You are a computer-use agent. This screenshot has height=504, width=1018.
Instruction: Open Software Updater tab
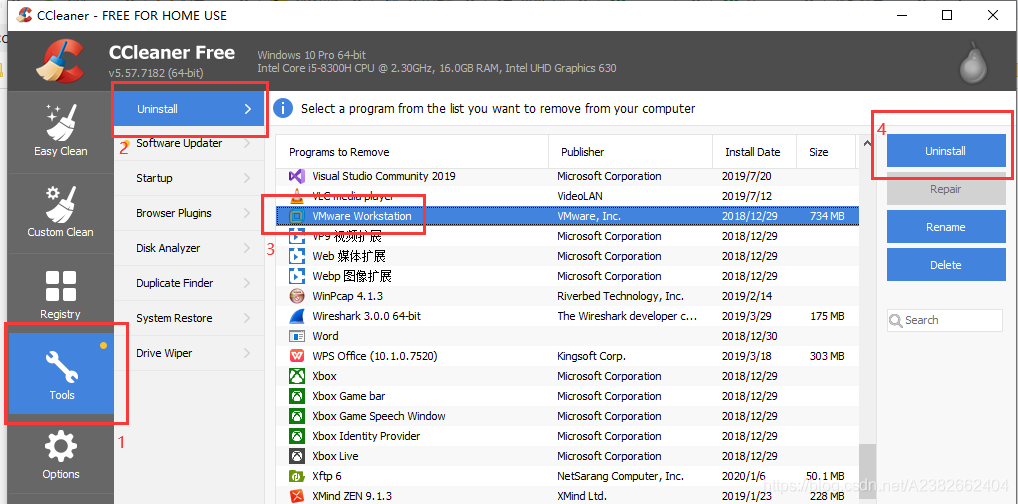(x=189, y=144)
